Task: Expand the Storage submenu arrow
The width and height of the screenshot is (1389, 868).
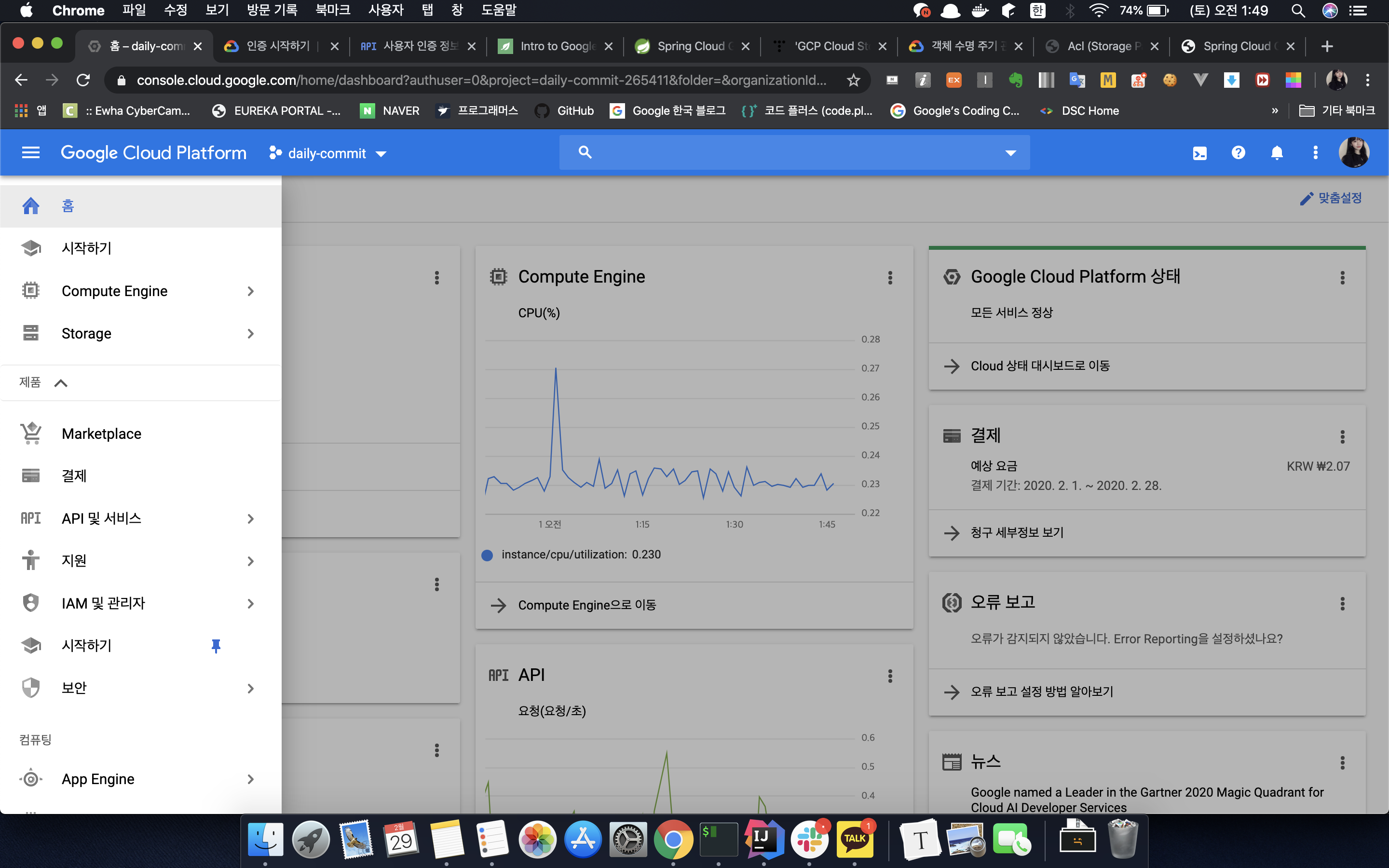Action: pos(250,334)
